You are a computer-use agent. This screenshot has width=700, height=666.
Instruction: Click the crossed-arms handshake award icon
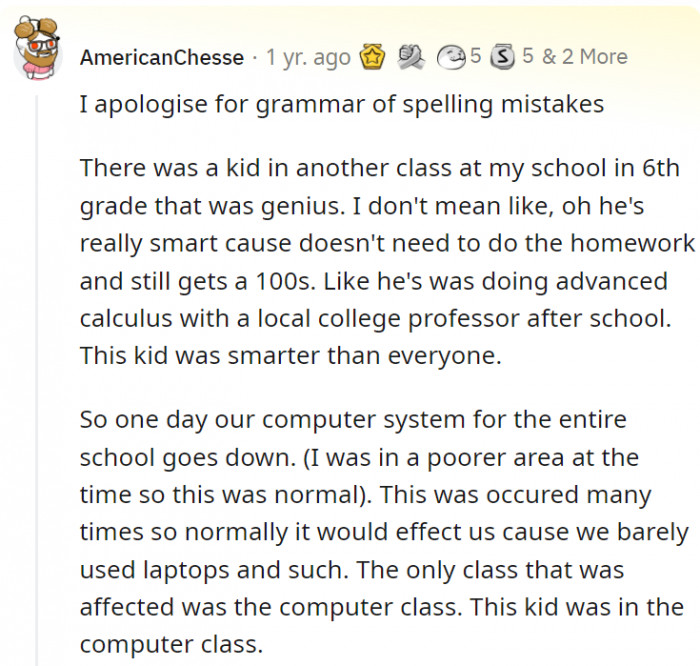point(411,57)
